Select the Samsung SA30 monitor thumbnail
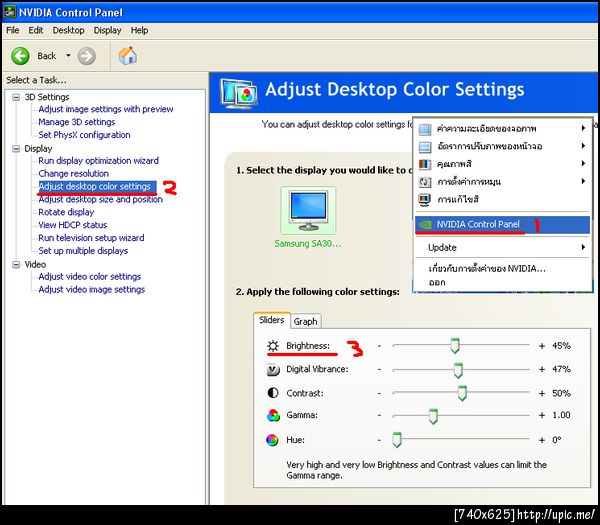The height and width of the screenshot is (525, 600). [x=308, y=210]
